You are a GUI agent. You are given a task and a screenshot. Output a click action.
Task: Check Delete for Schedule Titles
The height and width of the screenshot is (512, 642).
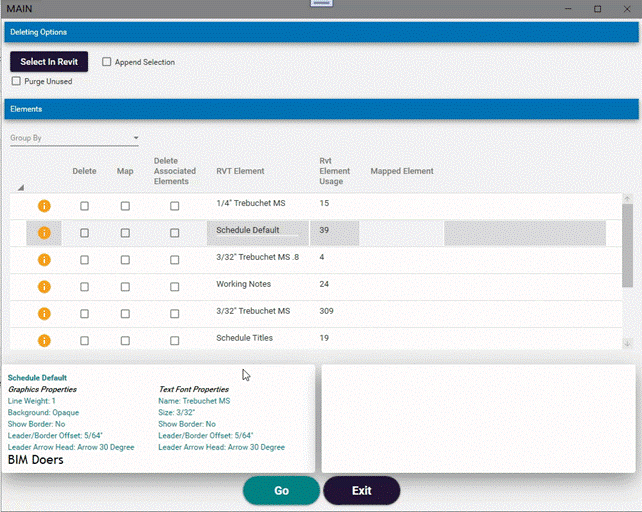coord(84,340)
